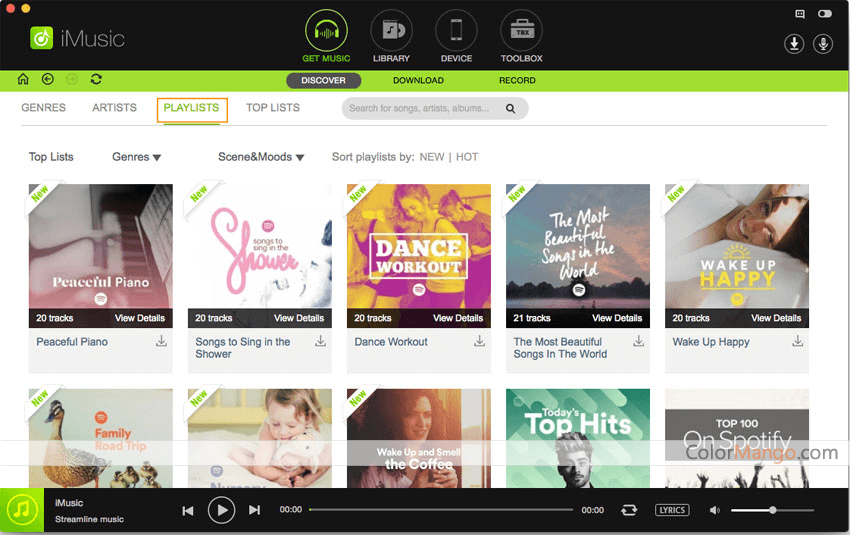Open the Today's Top Hits cover
Viewport: 850px width, 535px height.
pos(578,438)
